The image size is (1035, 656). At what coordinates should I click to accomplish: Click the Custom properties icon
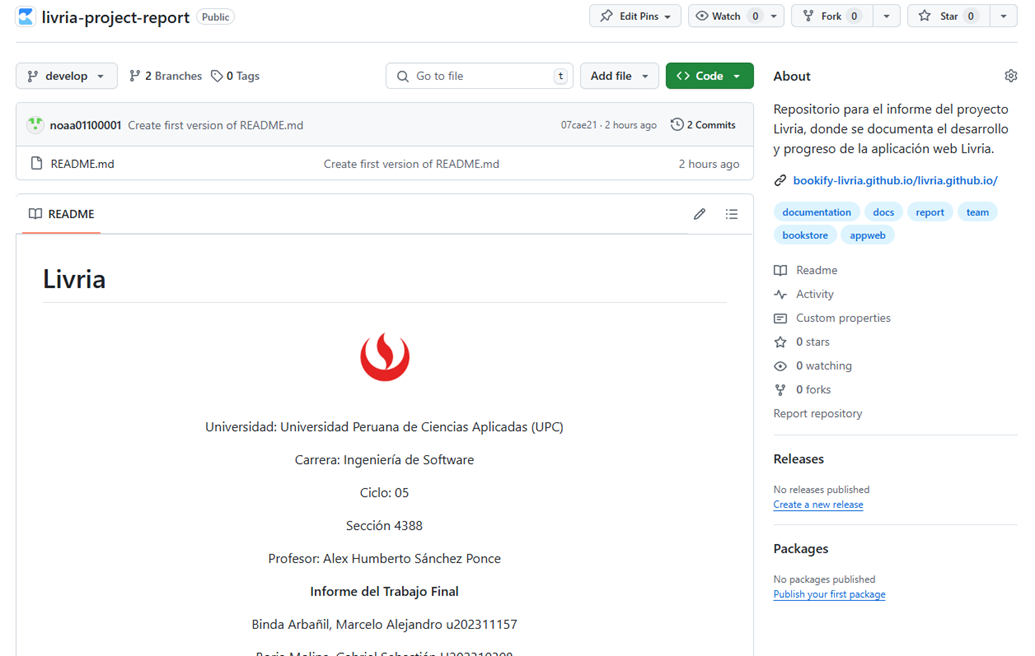780,318
